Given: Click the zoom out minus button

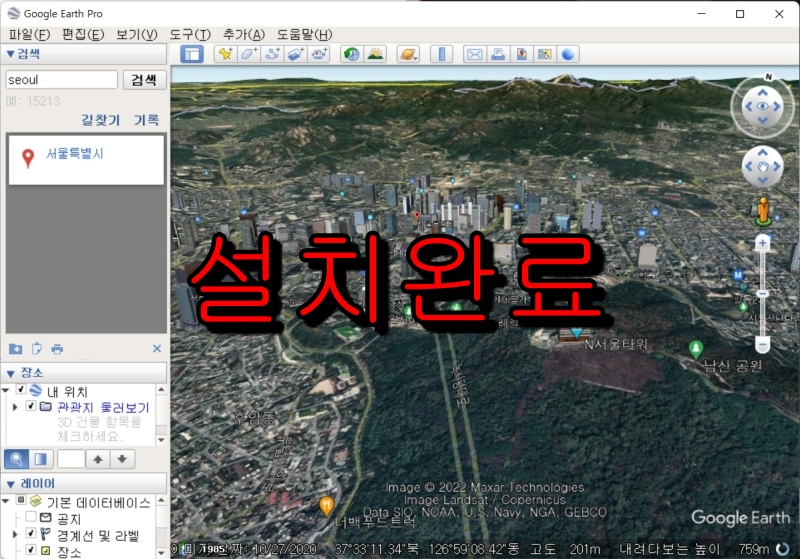Looking at the screenshot, I should (x=762, y=345).
